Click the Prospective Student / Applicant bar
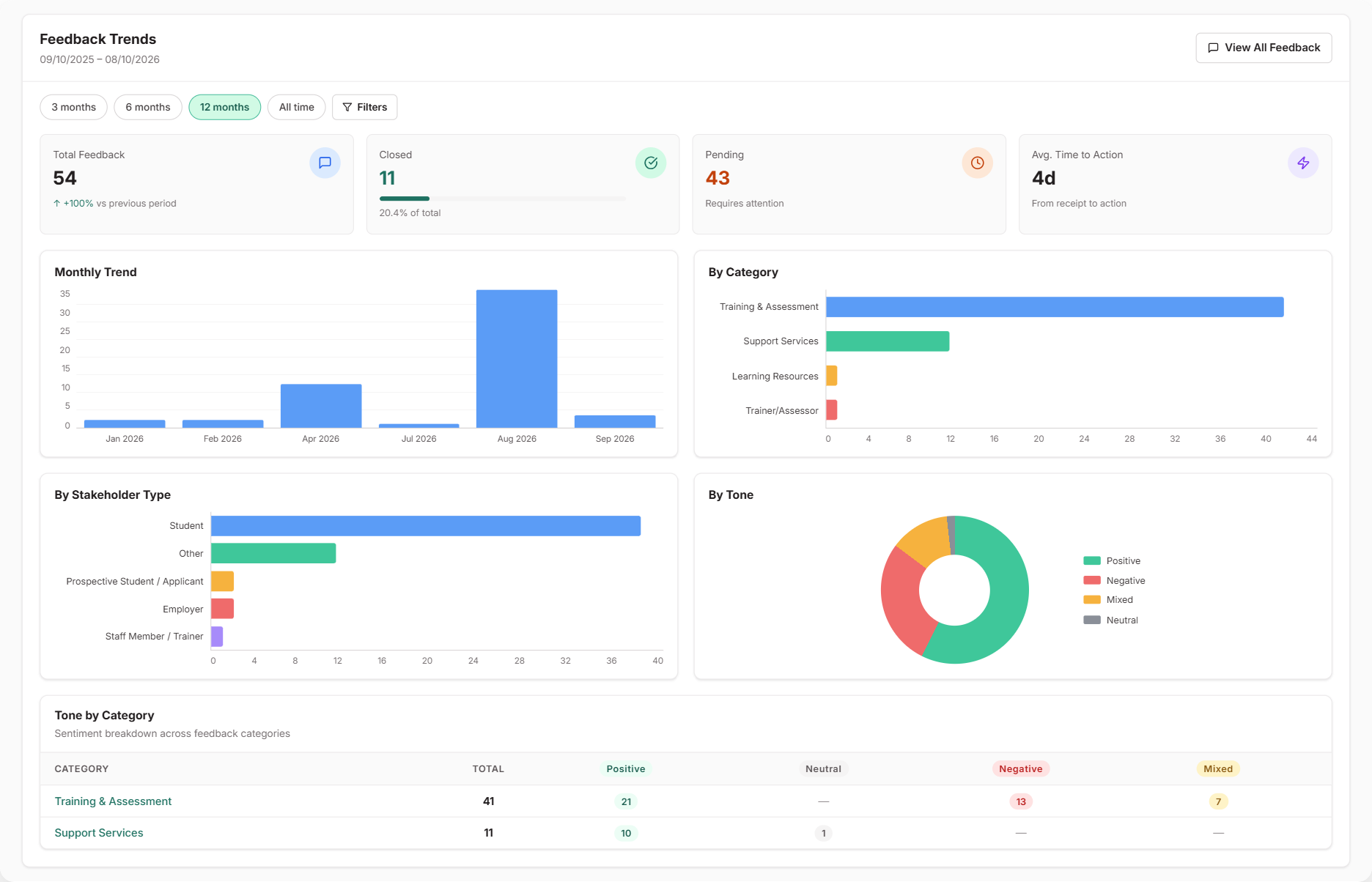This screenshot has height=882, width=1372. click(223, 581)
